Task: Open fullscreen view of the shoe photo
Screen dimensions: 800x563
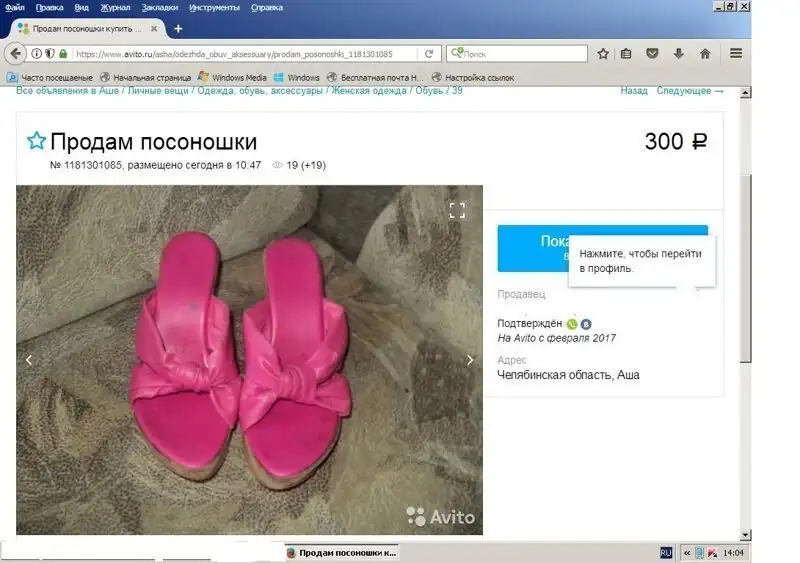Action: [457, 210]
